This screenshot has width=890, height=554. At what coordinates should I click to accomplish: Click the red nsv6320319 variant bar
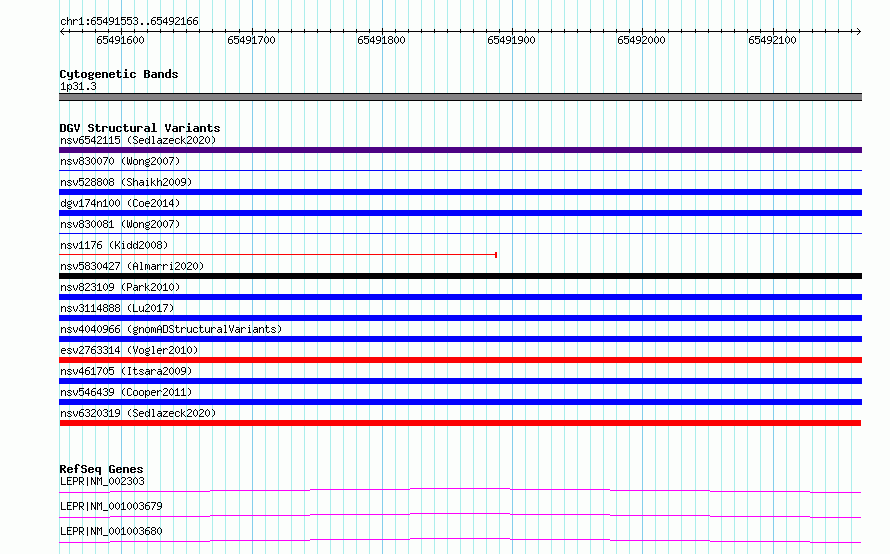pos(460,423)
